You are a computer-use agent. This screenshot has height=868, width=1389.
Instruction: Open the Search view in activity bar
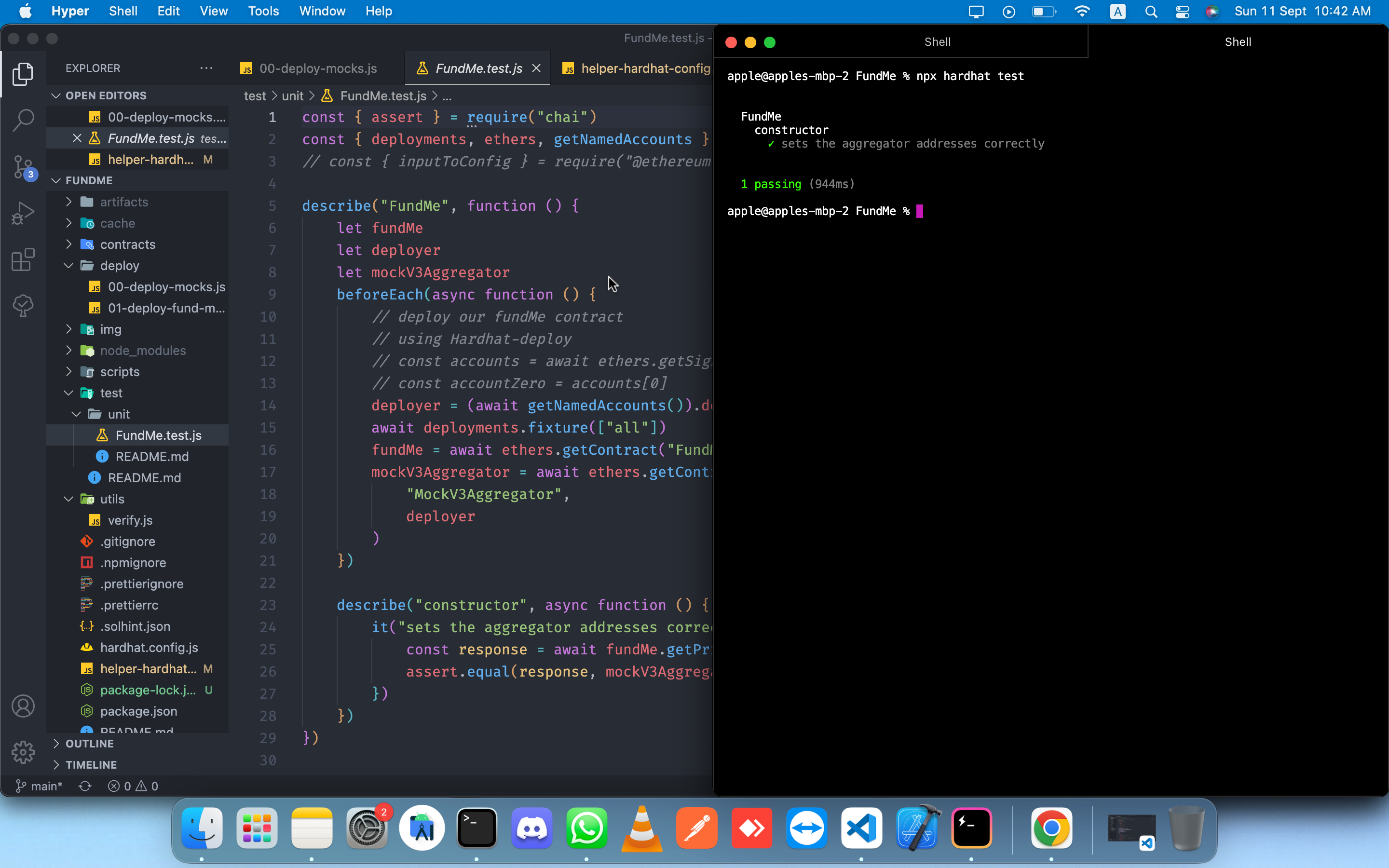pos(23,120)
